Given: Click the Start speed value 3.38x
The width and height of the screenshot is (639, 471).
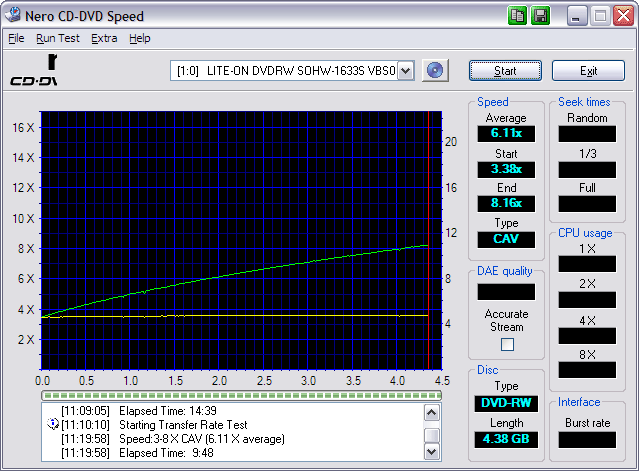Looking at the screenshot, I should (506, 169).
